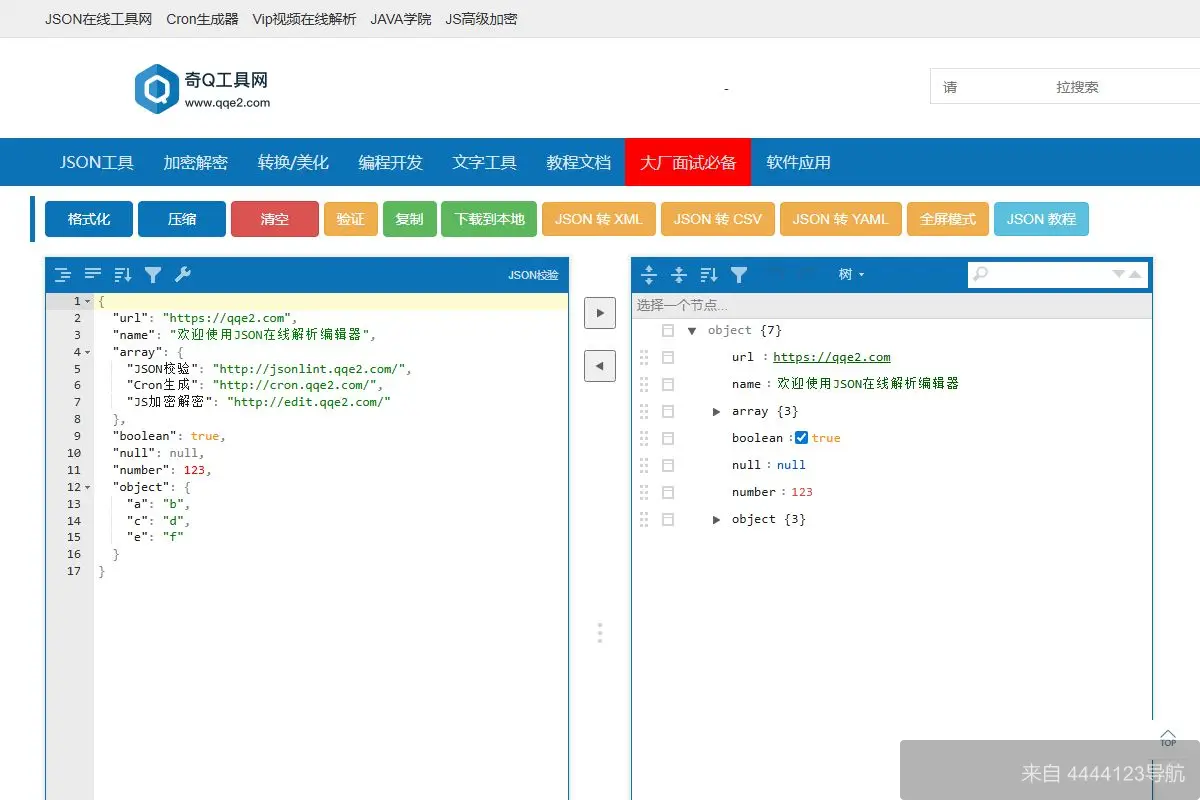Click action menu square of url row
Image resolution: width=1200 pixels, height=800 pixels.
pos(668,357)
